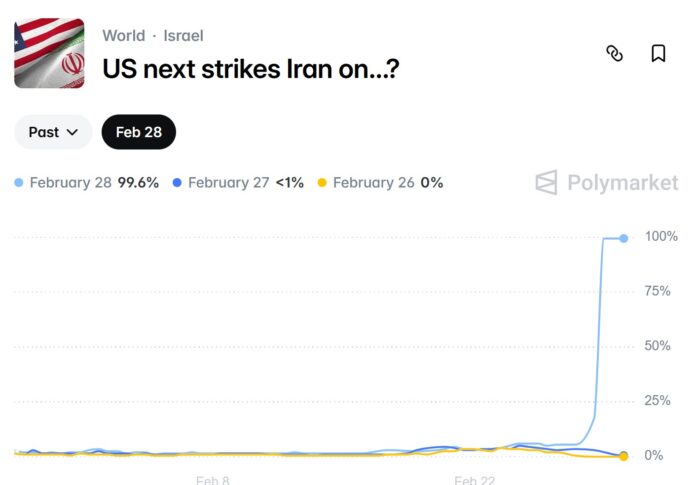
Task: Click the February 27 blue legend dot
Action: 177,183
